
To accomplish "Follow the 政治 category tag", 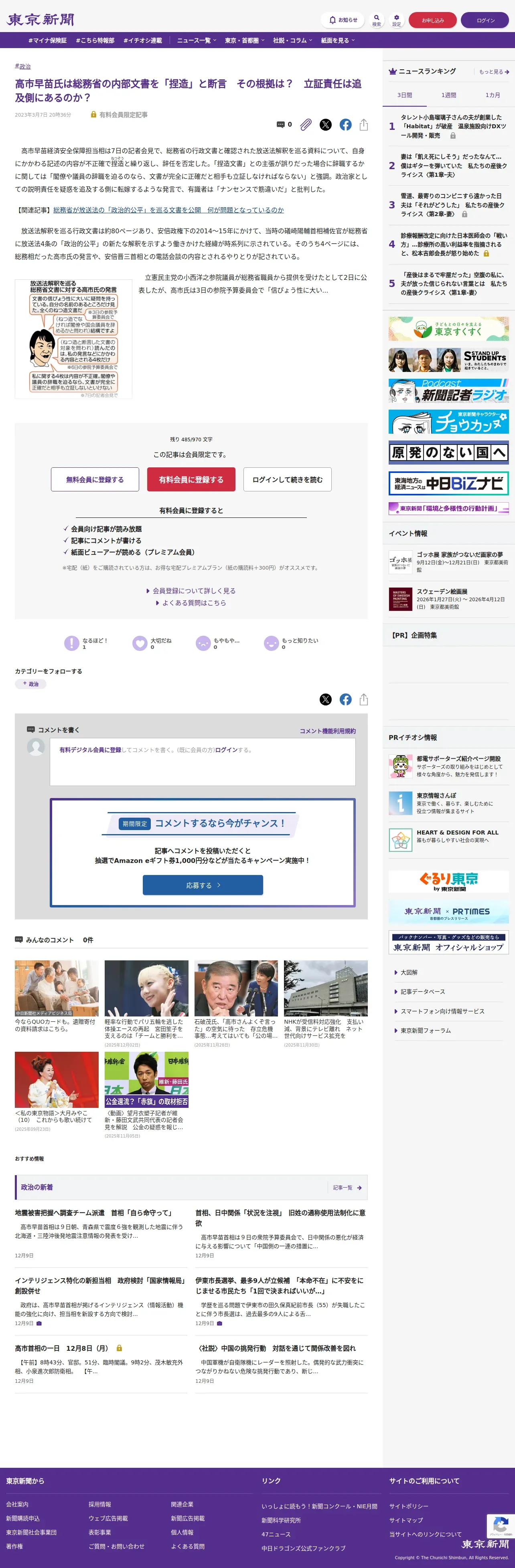I will coord(30,683).
